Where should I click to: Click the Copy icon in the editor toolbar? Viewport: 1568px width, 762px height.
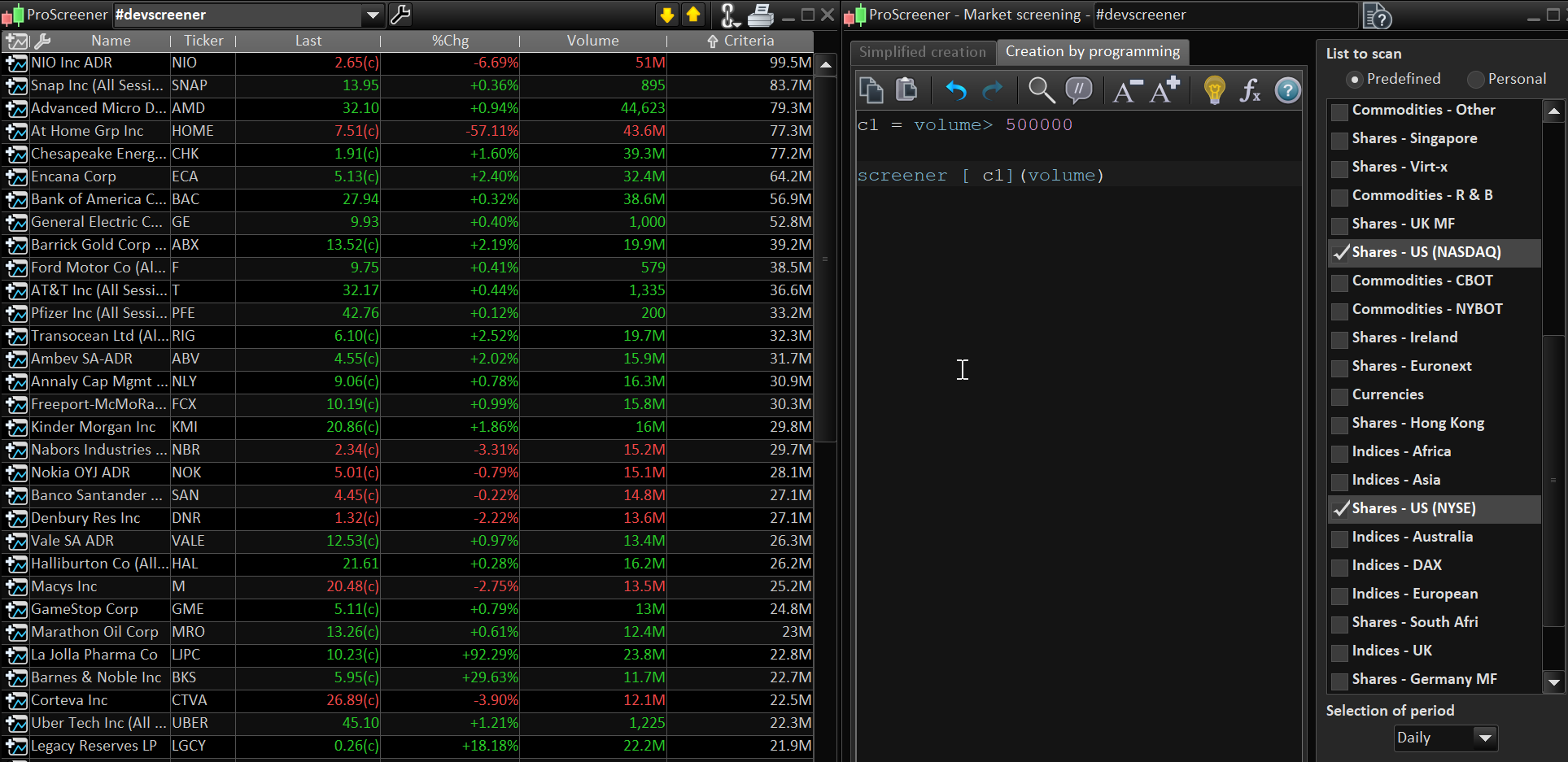(871, 90)
